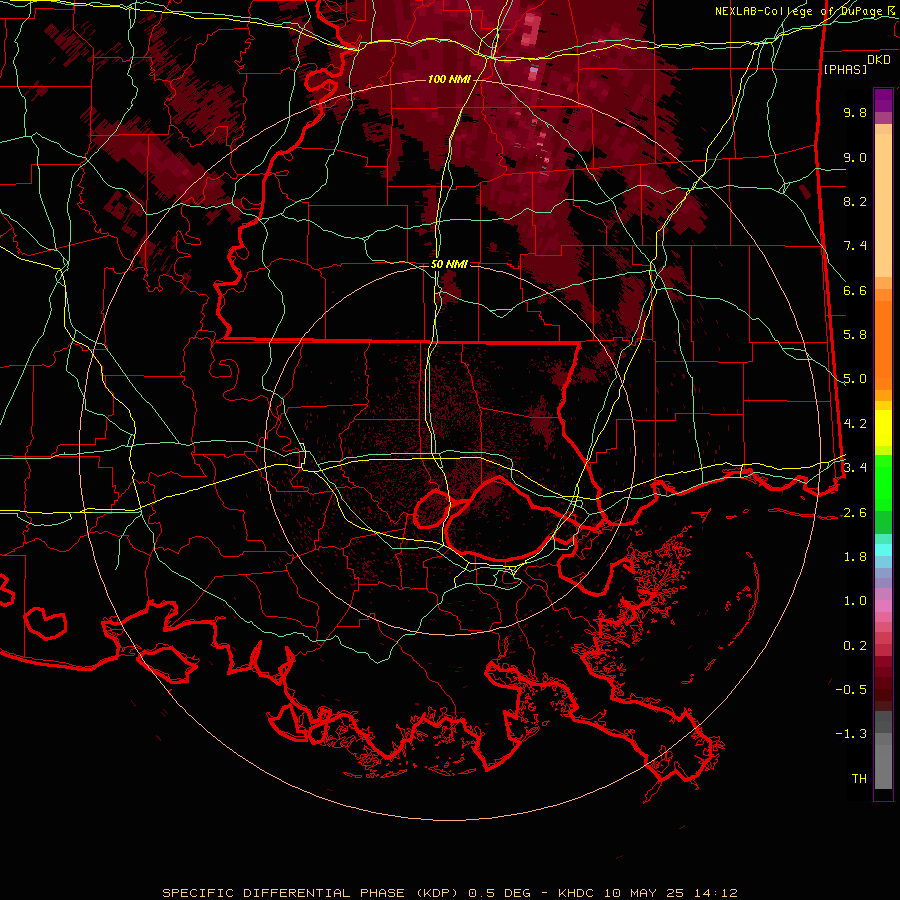Click the DKD label above the color scale
This screenshot has width=900, height=900.
click(x=879, y=60)
